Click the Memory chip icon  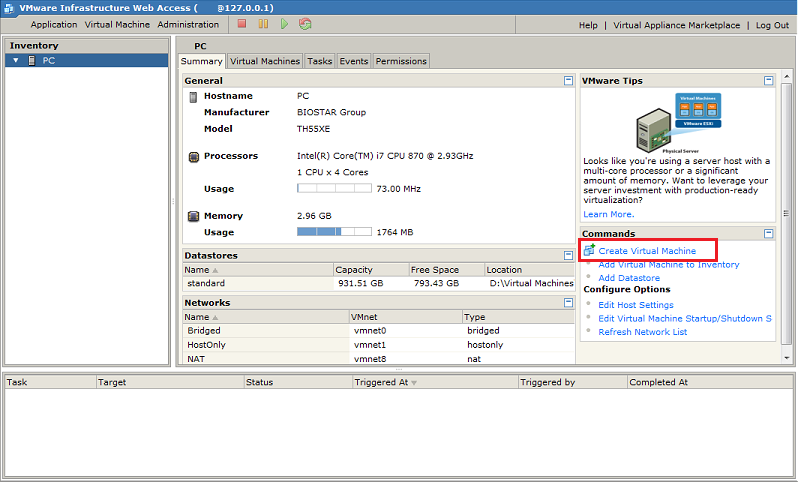point(194,216)
